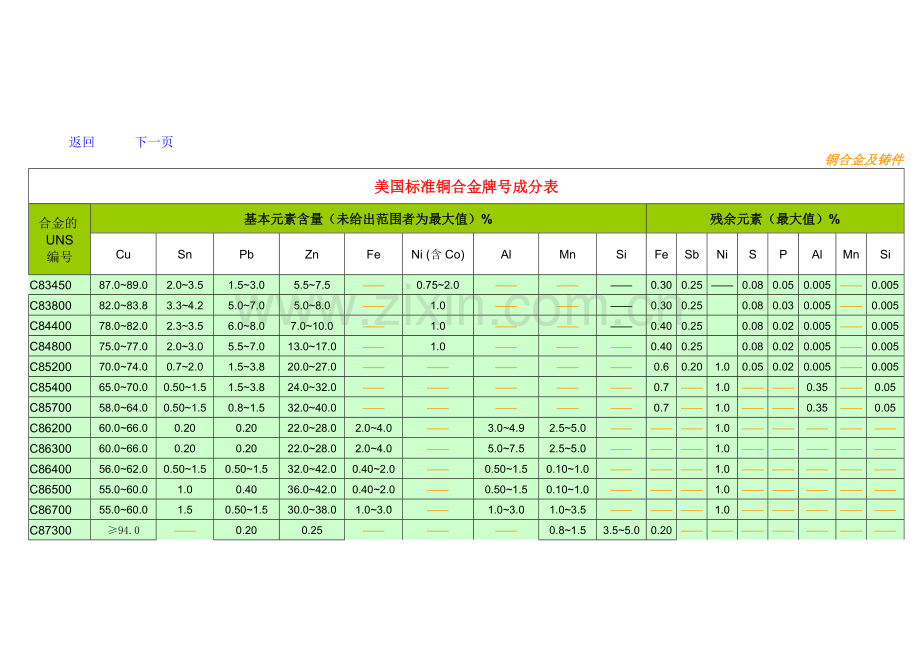920x651 pixels.
Task: Select alloy row C83450
Action: point(50,285)
